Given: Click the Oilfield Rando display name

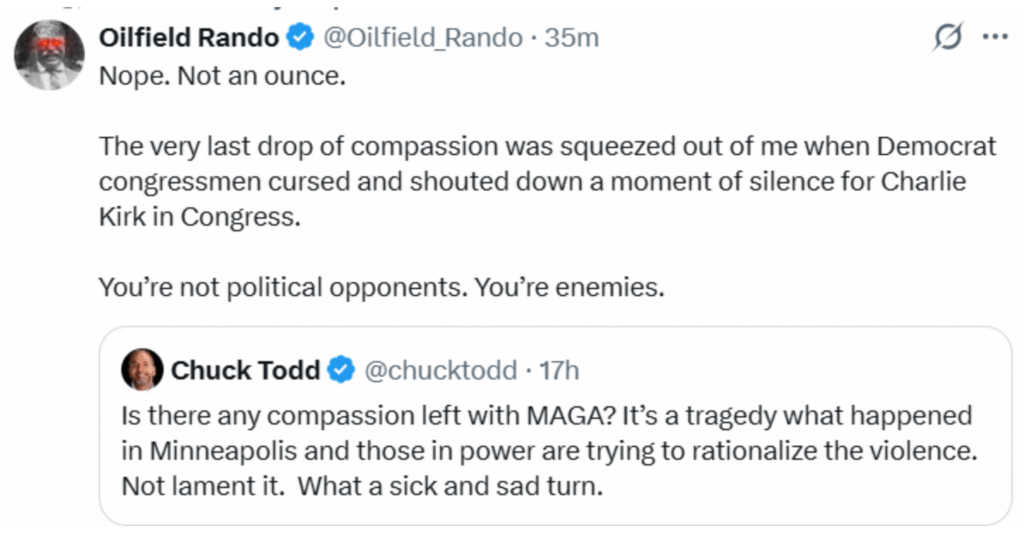Looking at the screenshot, I should (x=188, y=38).
